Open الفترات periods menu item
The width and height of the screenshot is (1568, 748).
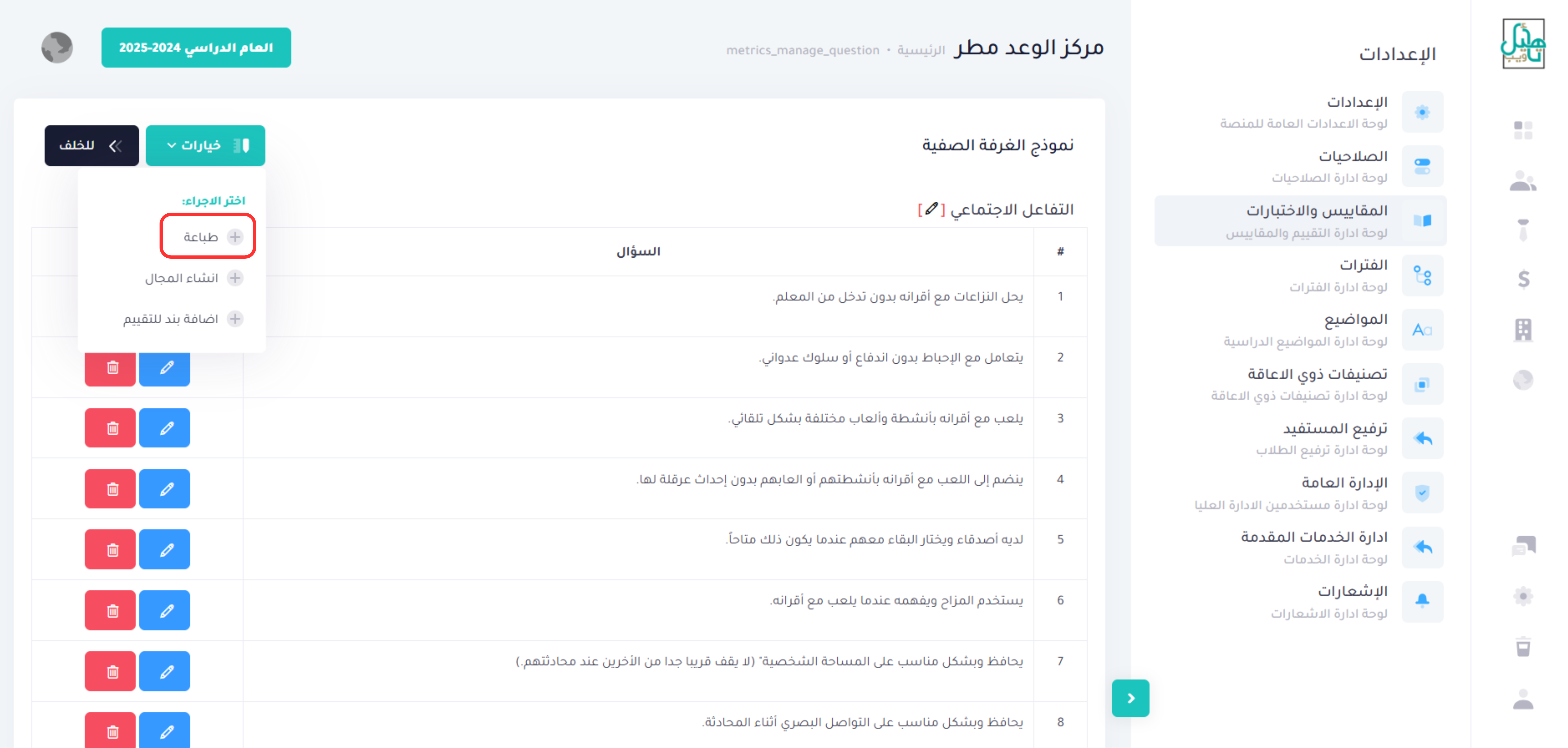tap(1301, 275)
